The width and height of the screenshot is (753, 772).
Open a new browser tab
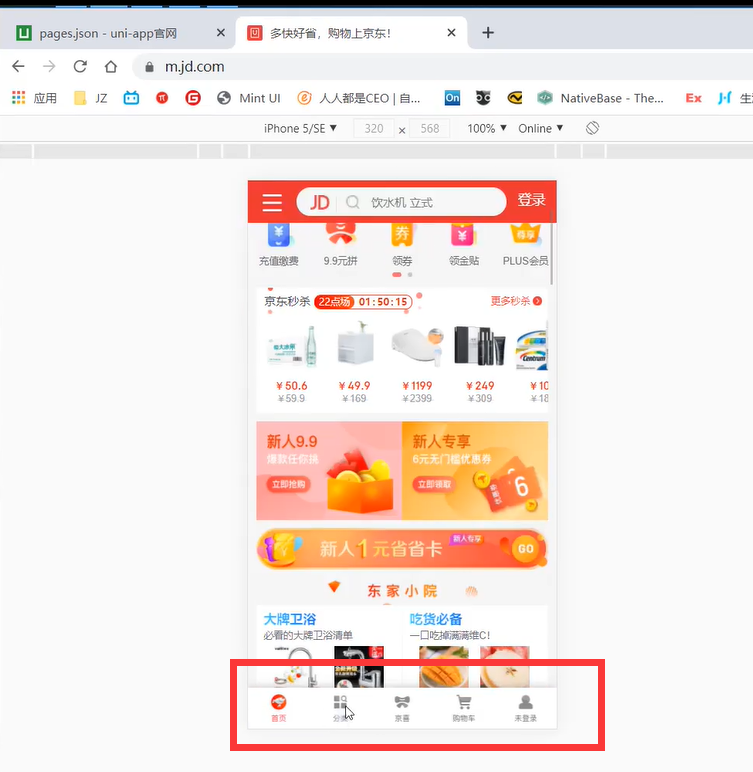(x=488, y=33)
